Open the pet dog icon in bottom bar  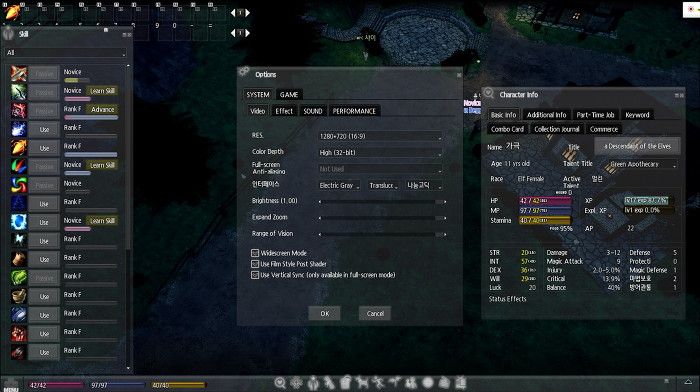362,383
